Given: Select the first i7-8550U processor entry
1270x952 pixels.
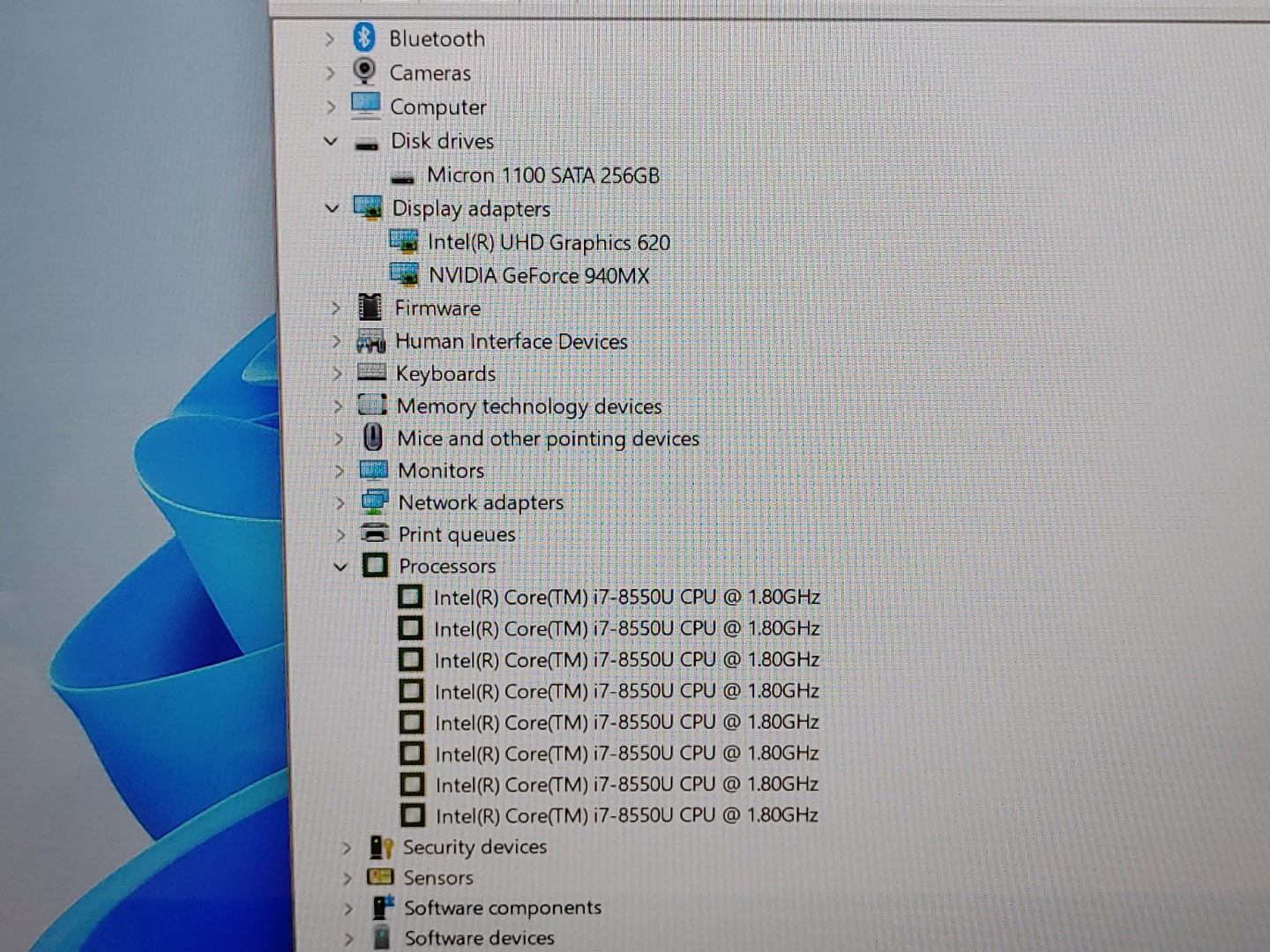Looking at the screenshot, I should [x=626, y=598].
